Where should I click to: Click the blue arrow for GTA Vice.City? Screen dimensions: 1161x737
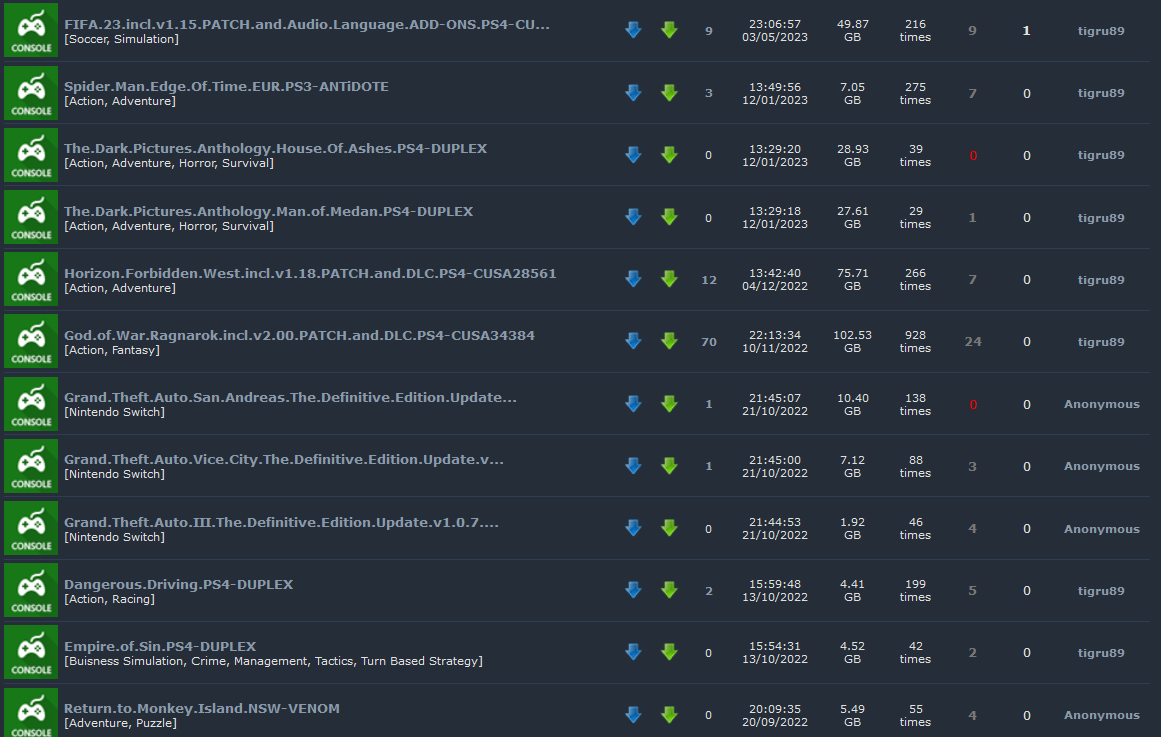point(633,465)
